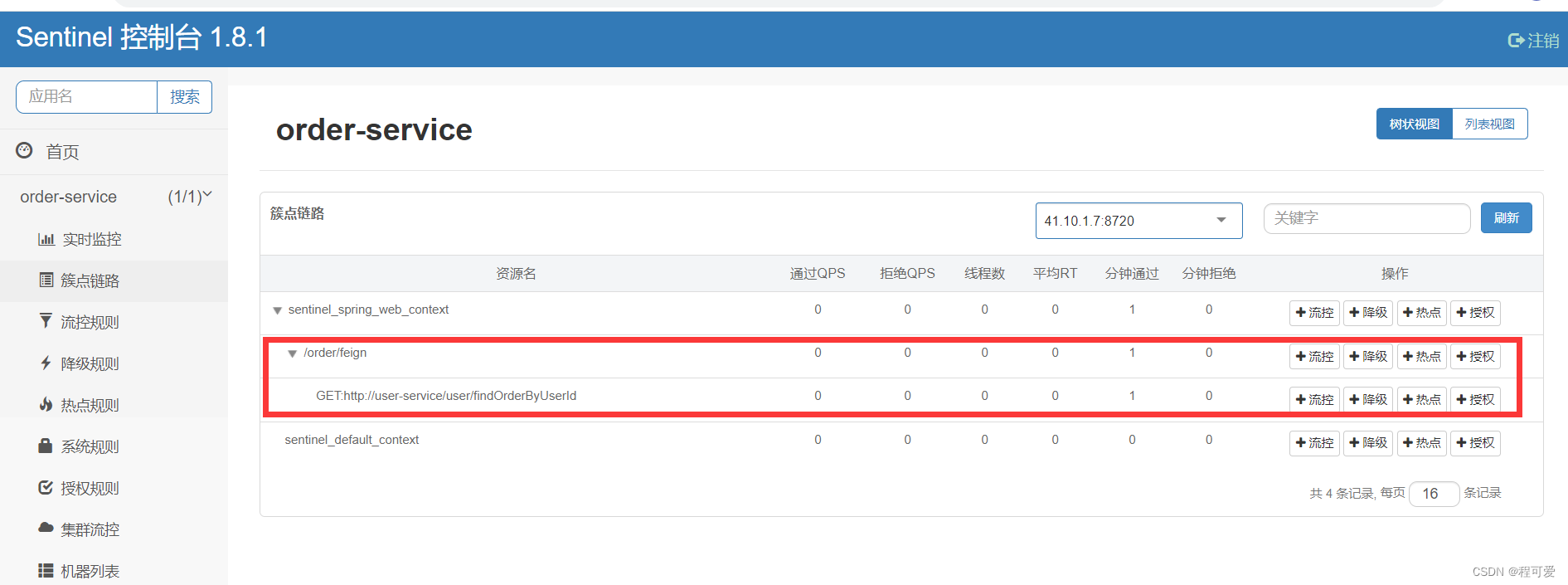Viewport: 1568px width, 585px height.
Task: Click the table list icon for 机器列表
Action: (x=46, y=570)
